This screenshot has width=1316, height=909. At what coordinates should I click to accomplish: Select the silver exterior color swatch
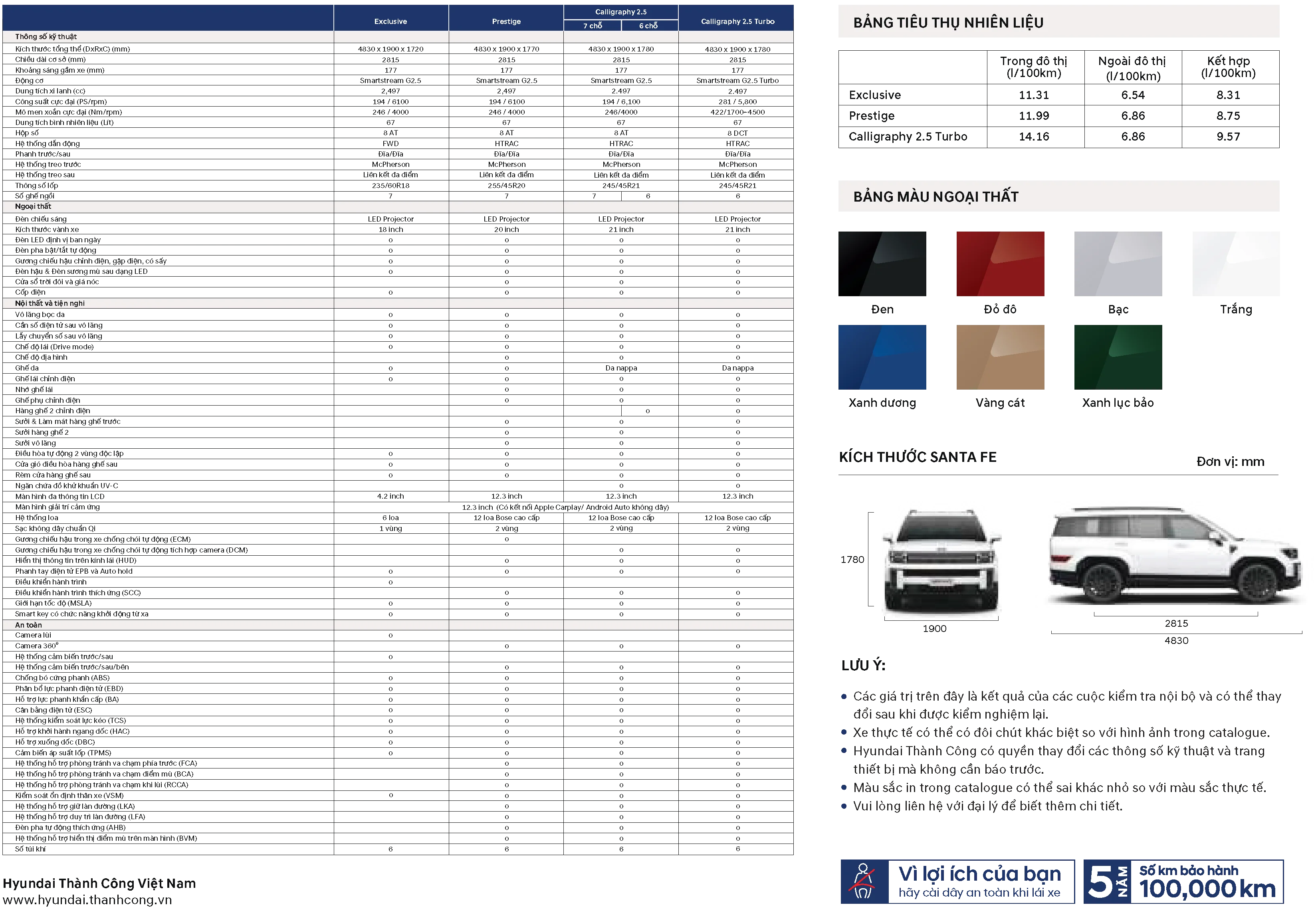(x=1117, y=263)
